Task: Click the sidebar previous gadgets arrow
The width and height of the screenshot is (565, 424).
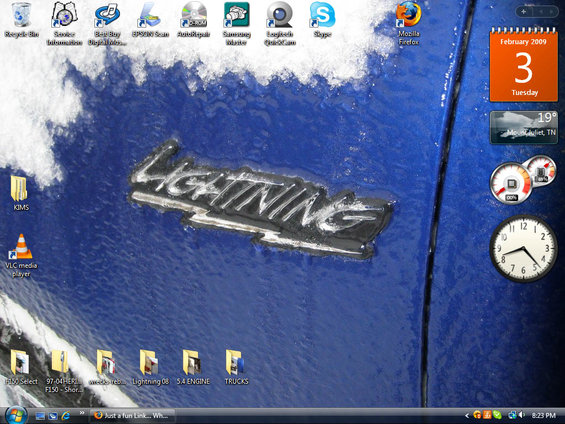Action: point(541,12)
